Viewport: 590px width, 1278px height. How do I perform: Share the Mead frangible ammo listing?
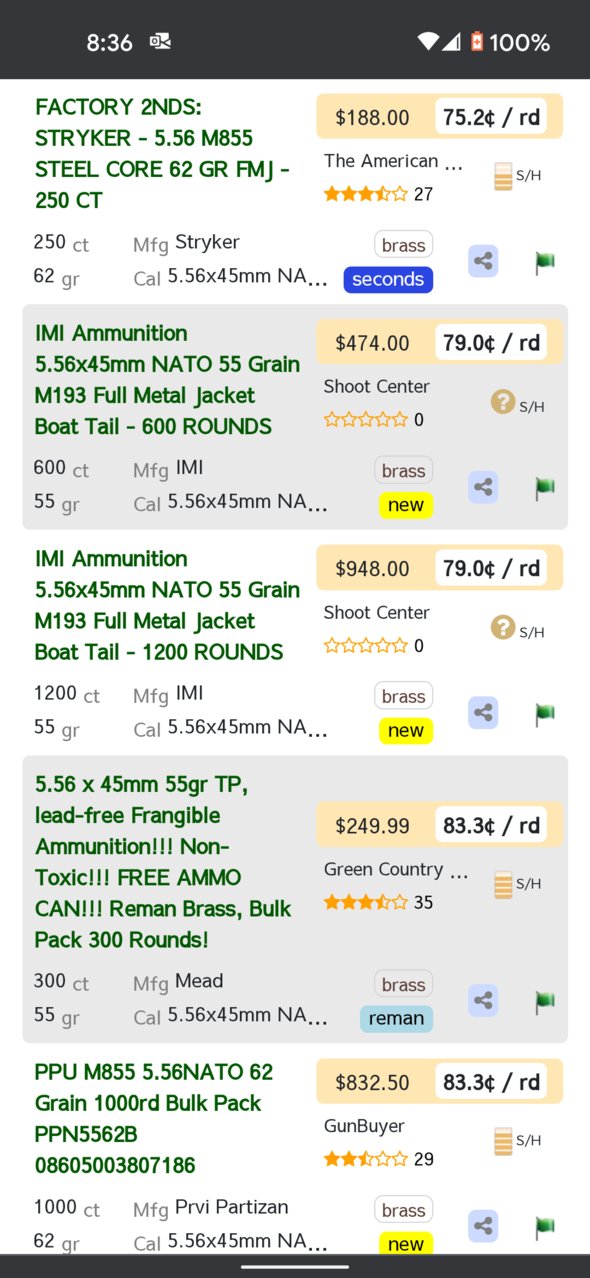coord(483,1000)
